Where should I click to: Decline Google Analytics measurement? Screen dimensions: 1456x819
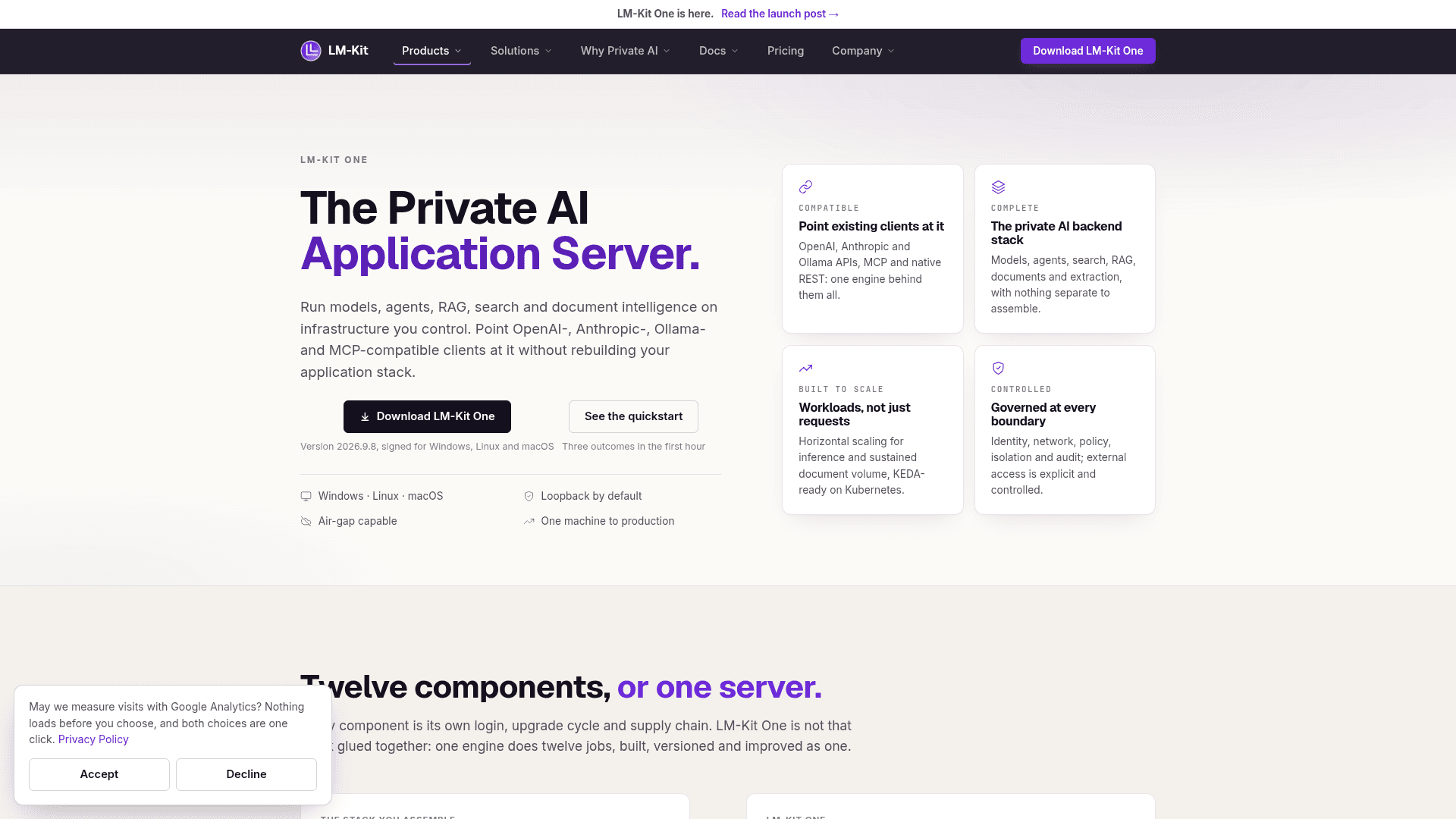[x=246, y=774]
